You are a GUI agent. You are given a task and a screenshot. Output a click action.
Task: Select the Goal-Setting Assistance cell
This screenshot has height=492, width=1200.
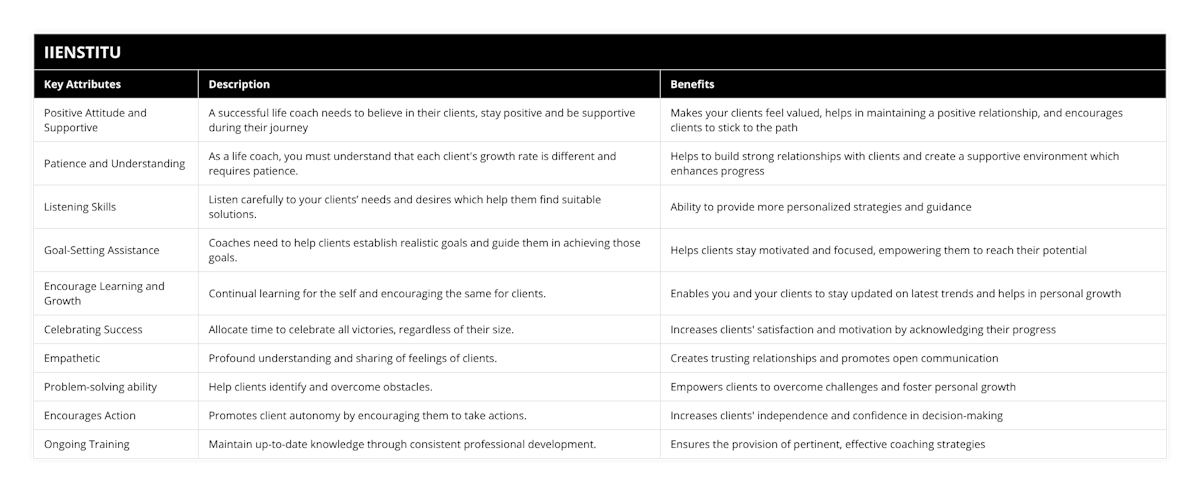coord(102,250)
